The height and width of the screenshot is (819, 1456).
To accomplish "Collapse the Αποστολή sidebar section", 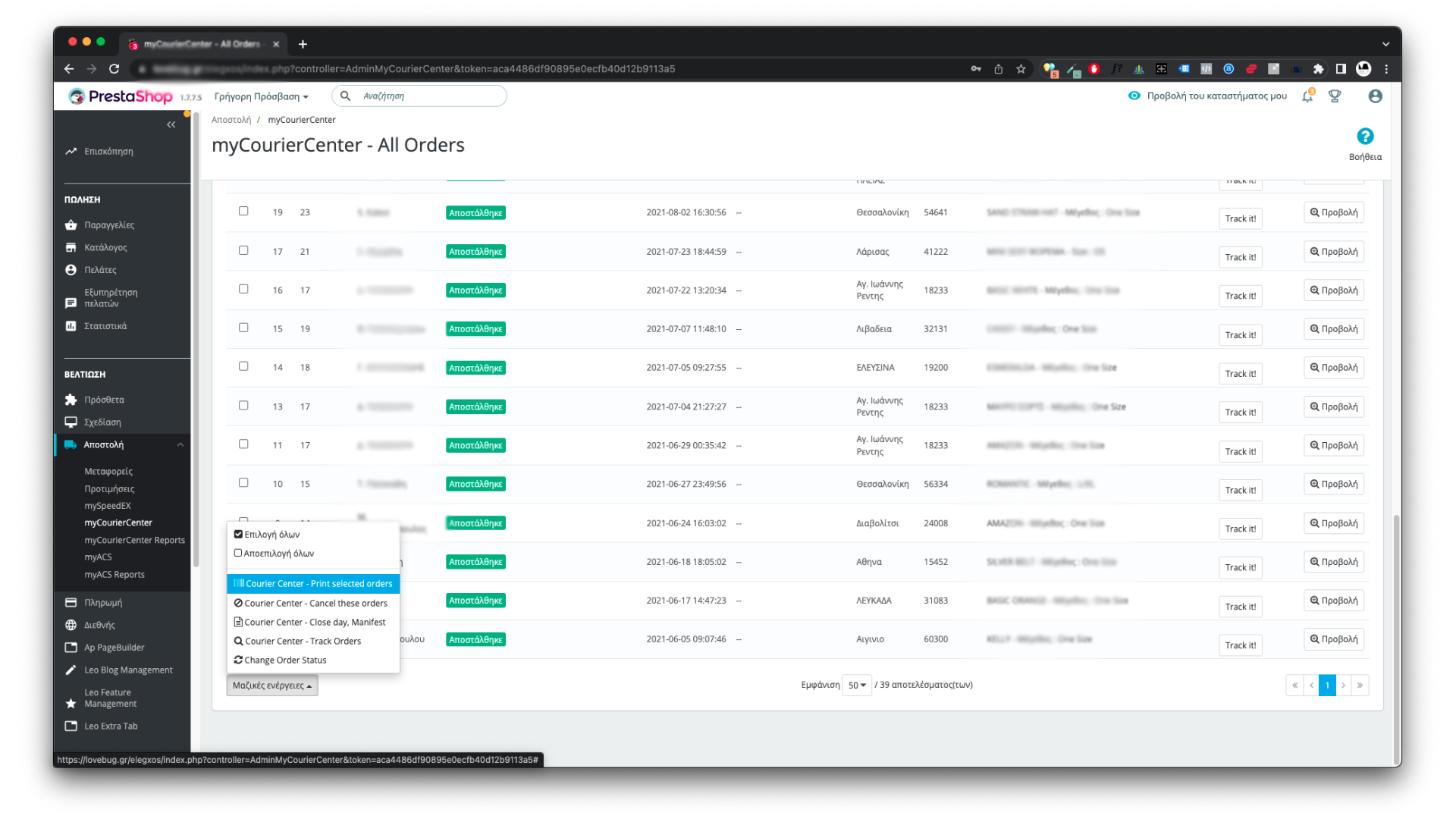I will (180, 445).
